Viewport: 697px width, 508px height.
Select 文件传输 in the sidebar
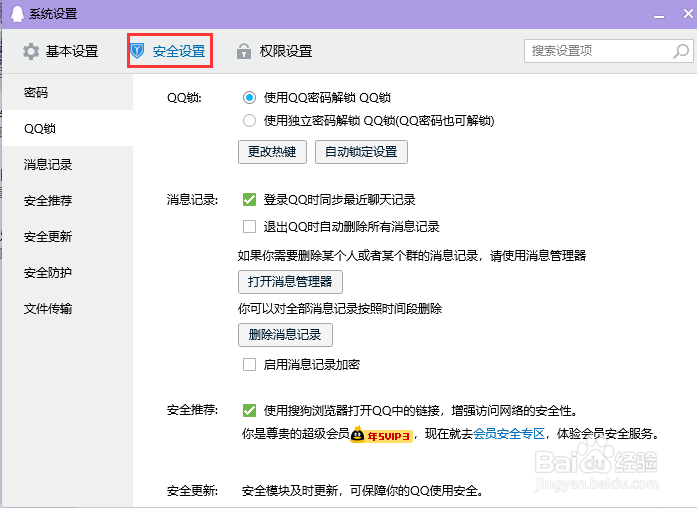[68, 308]
